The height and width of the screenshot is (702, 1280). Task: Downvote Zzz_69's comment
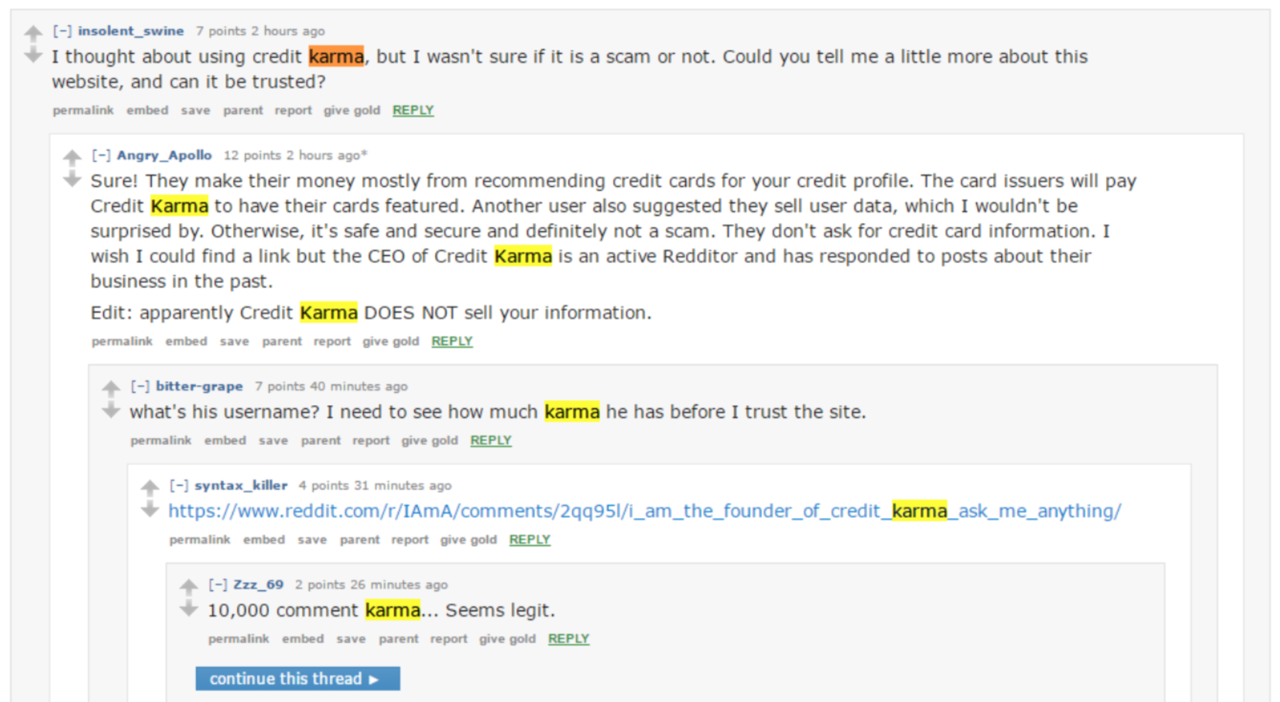[x=189, y=608]
